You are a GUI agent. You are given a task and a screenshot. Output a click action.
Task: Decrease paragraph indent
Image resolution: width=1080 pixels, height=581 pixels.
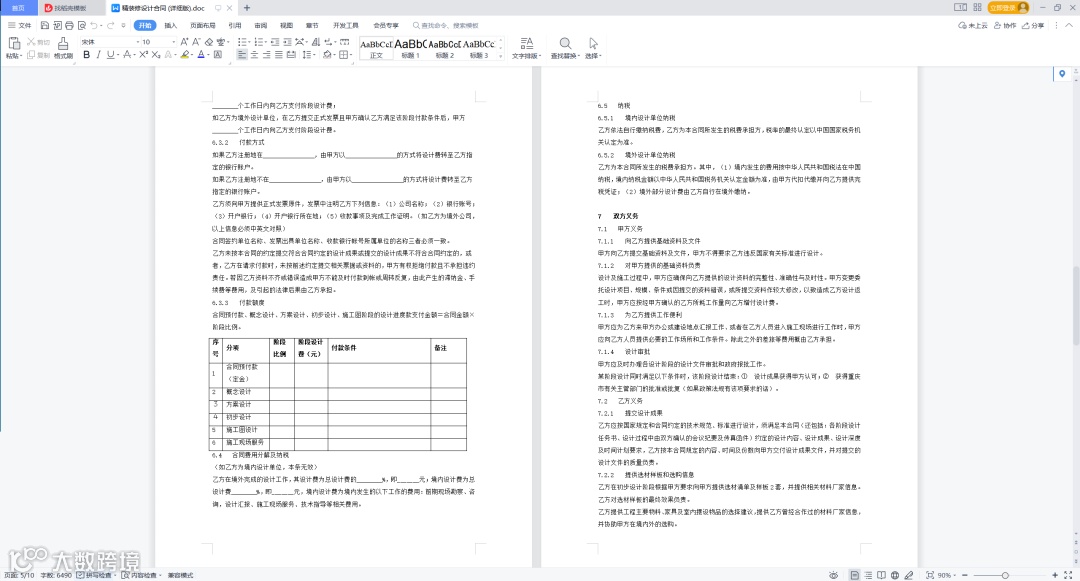[275, 42]
